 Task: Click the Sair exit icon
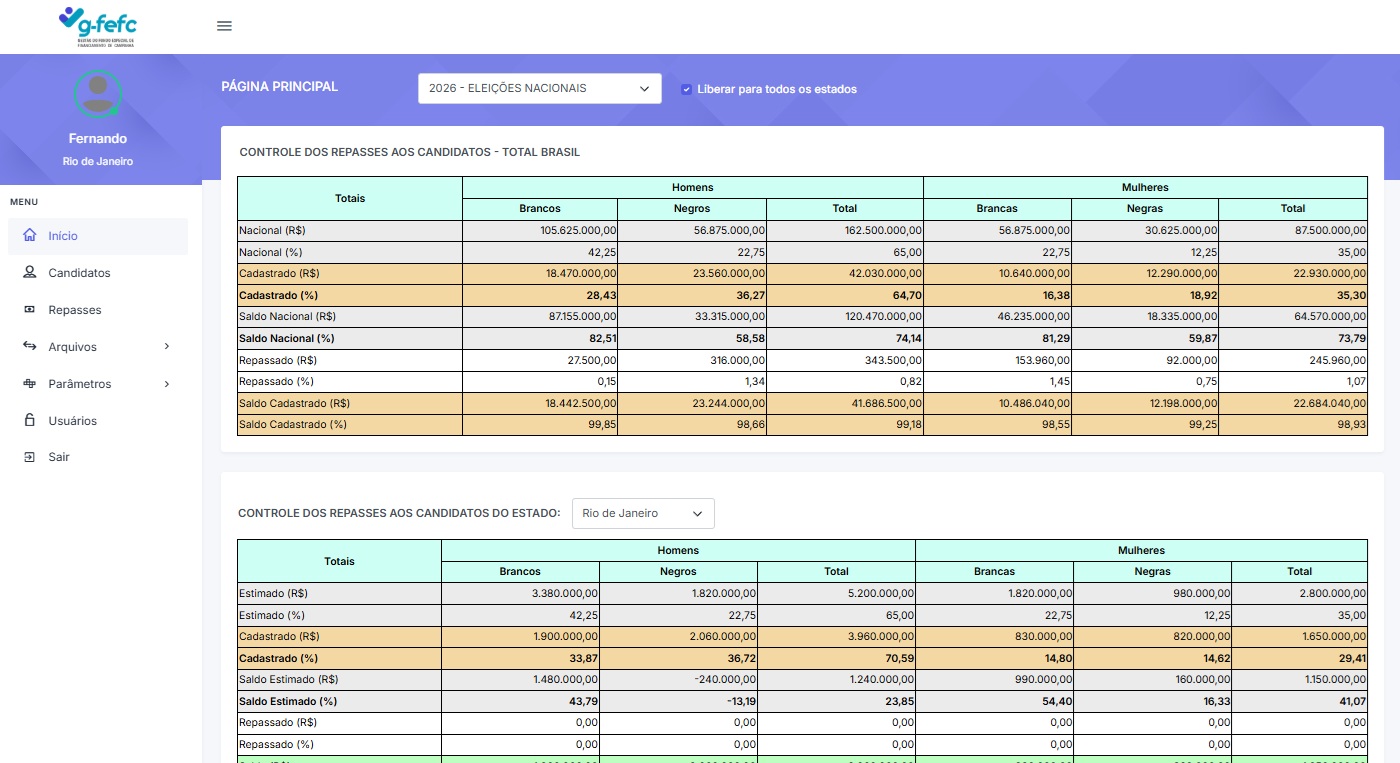(29, 457)
